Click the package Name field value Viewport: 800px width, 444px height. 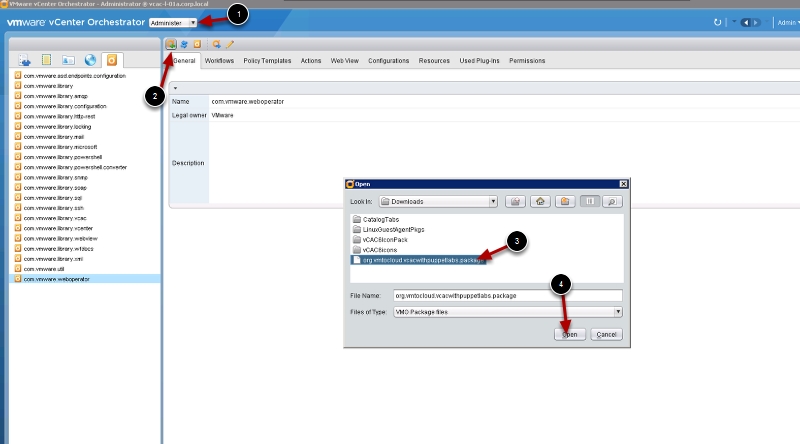click(248, 102)
